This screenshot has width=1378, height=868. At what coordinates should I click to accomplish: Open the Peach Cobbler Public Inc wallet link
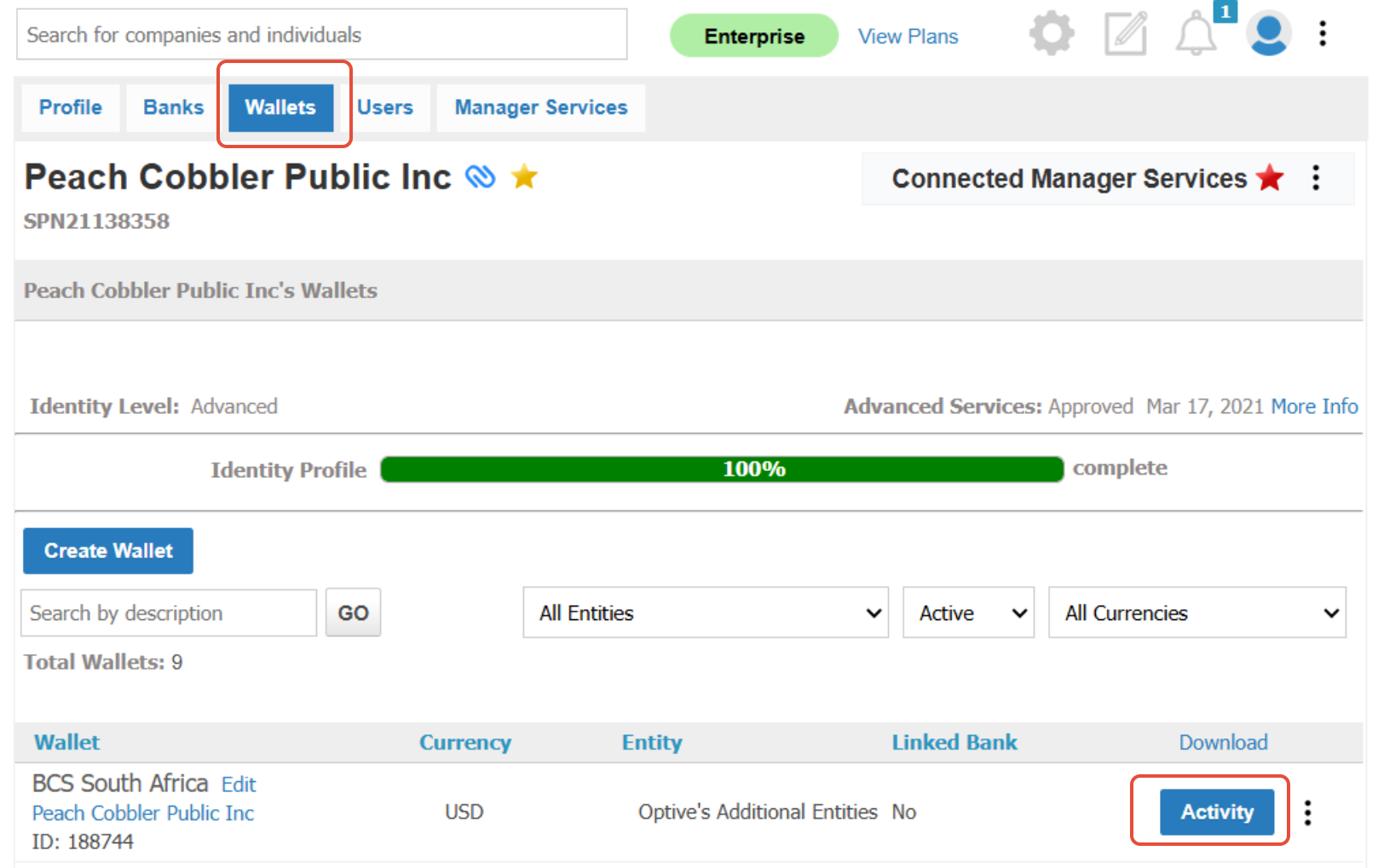click(143, 813)
